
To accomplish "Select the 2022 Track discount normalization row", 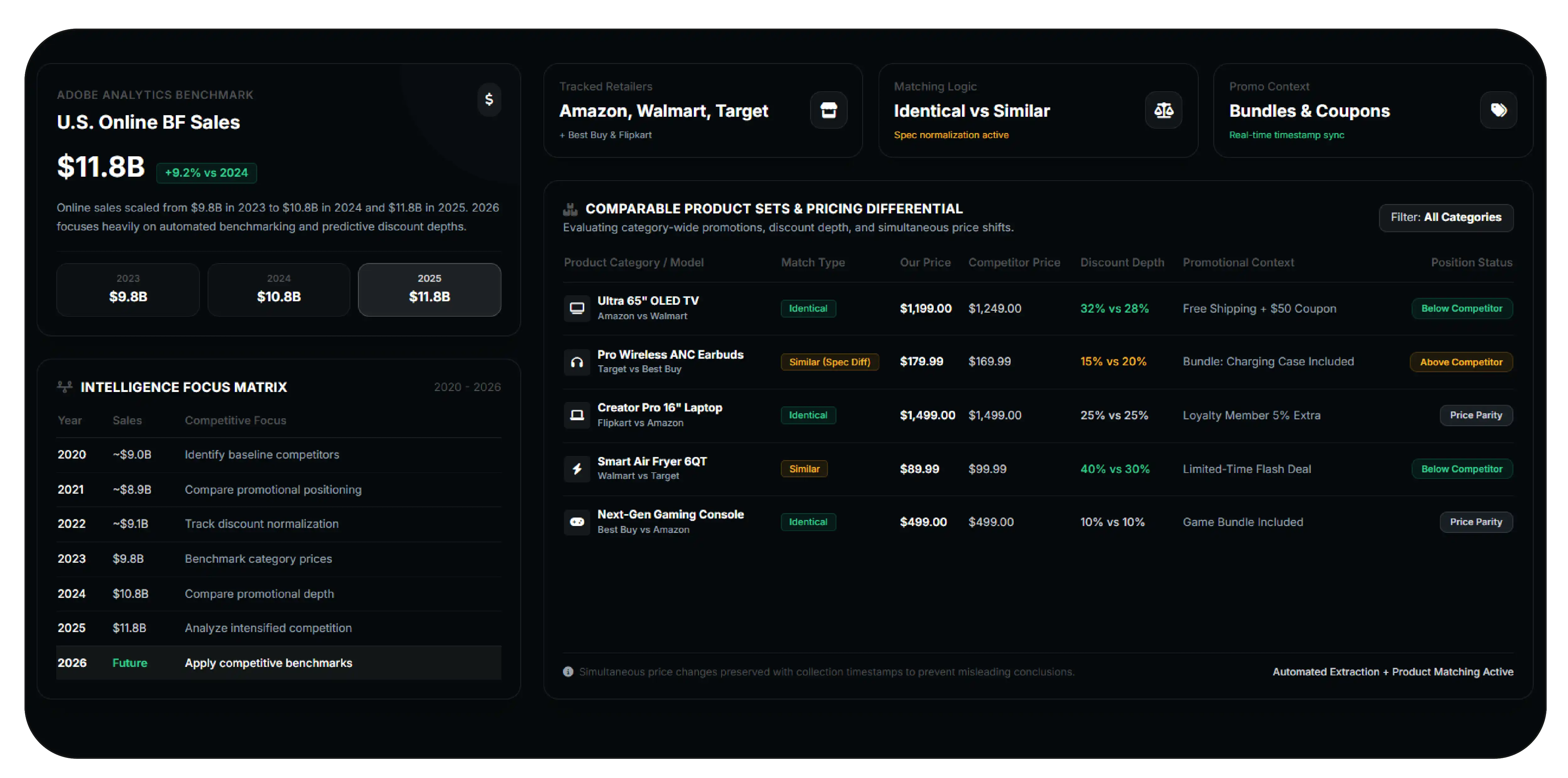I will pos(279,524).
